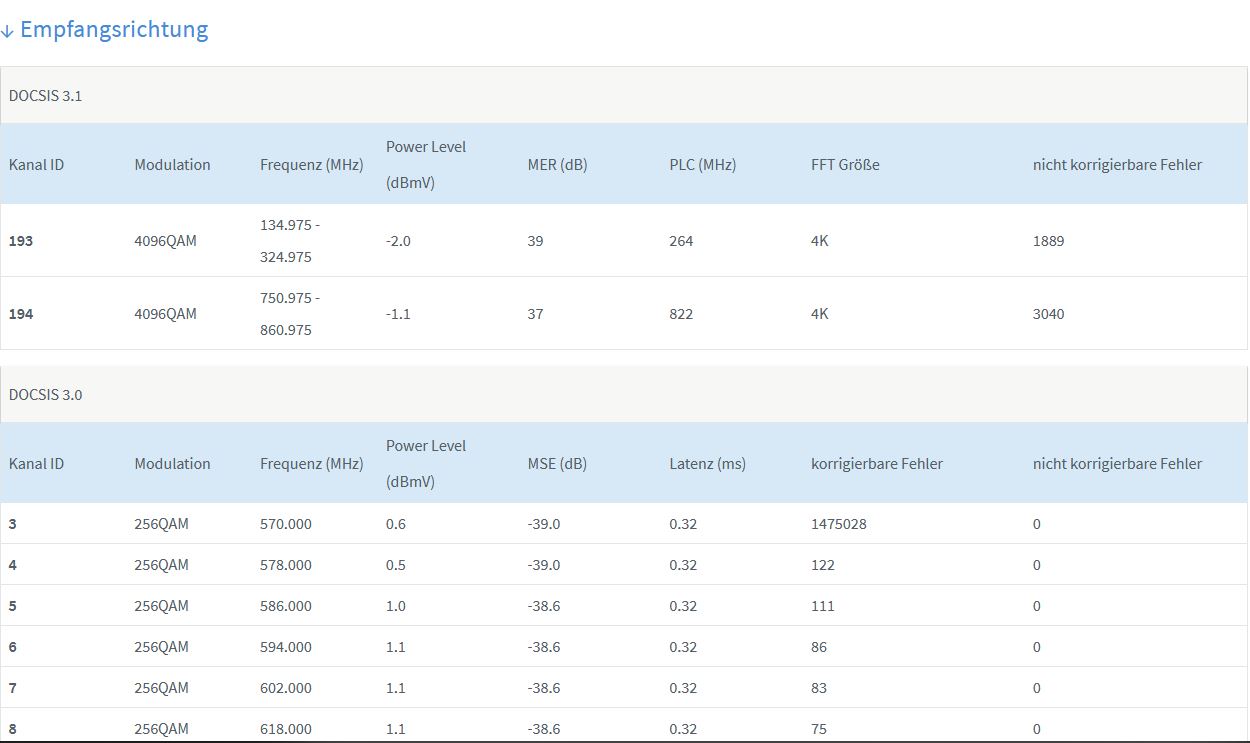Click frequency 594.000 in channel 6 row
Image resolution: width=1250 pixels, height=743 pixels.
tap(285, 647)
